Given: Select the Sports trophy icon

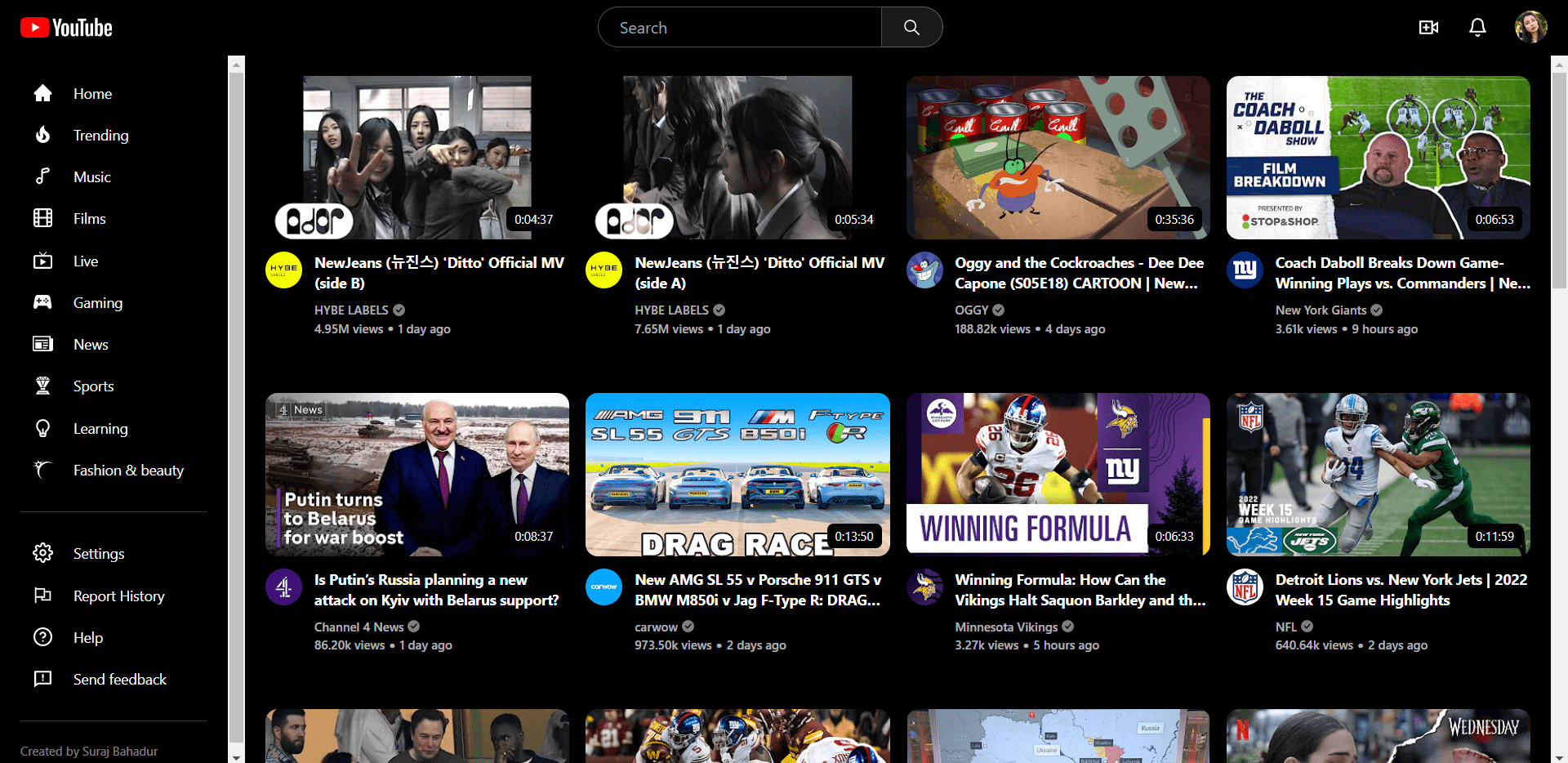Looking at the screenshot, I should [x=42, y=386].
